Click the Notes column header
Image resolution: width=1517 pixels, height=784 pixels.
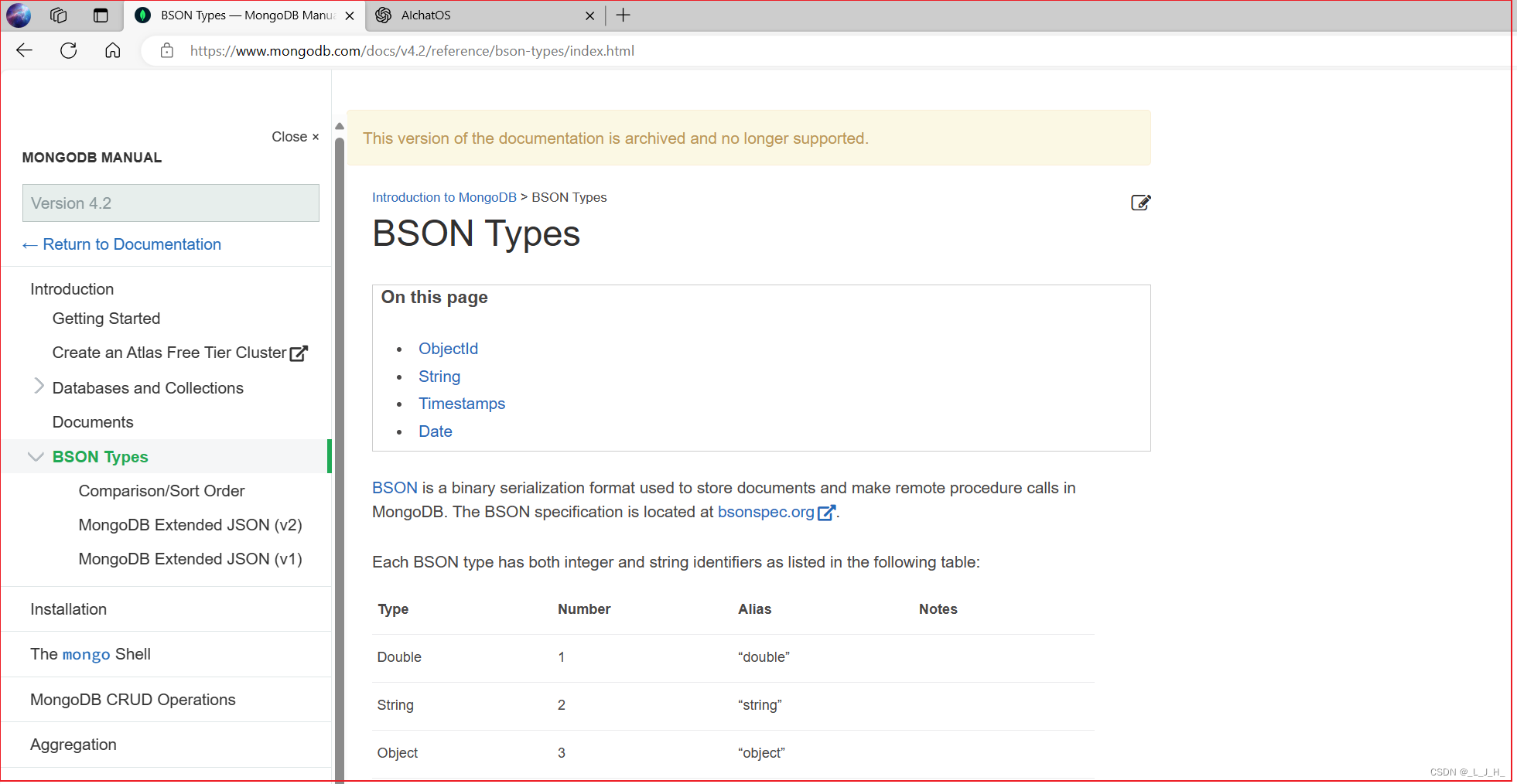[x=938, y=609]
